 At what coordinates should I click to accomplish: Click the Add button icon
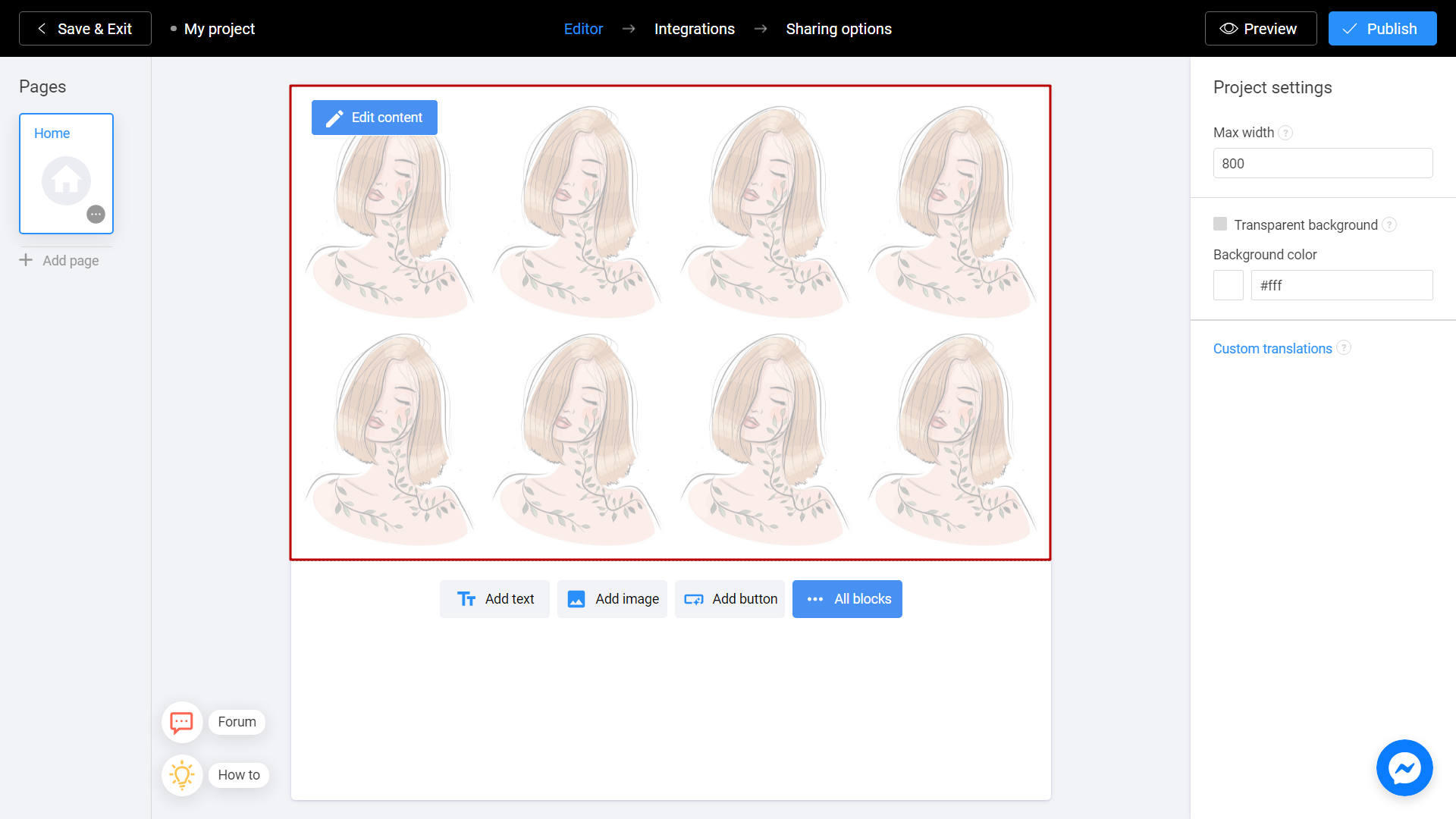[694, 599]
